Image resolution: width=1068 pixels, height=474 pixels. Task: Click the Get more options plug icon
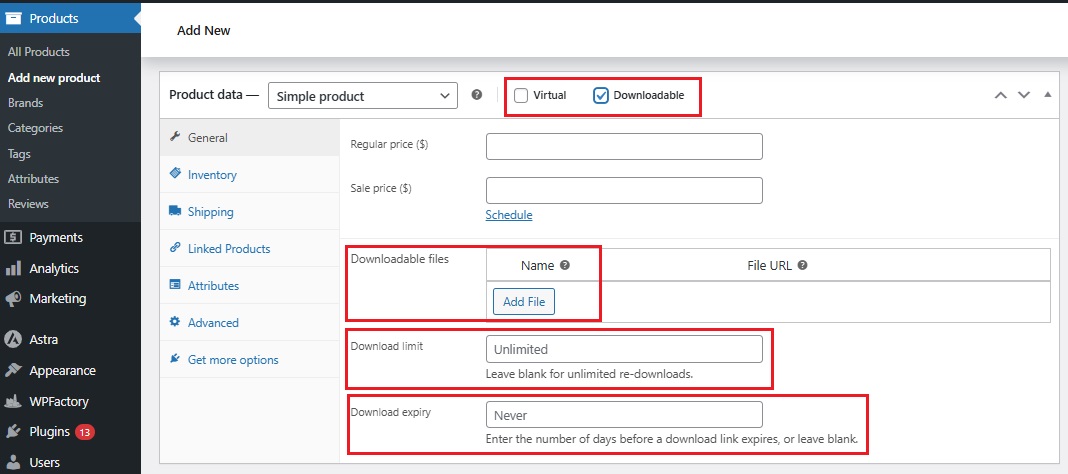(174, 358)
